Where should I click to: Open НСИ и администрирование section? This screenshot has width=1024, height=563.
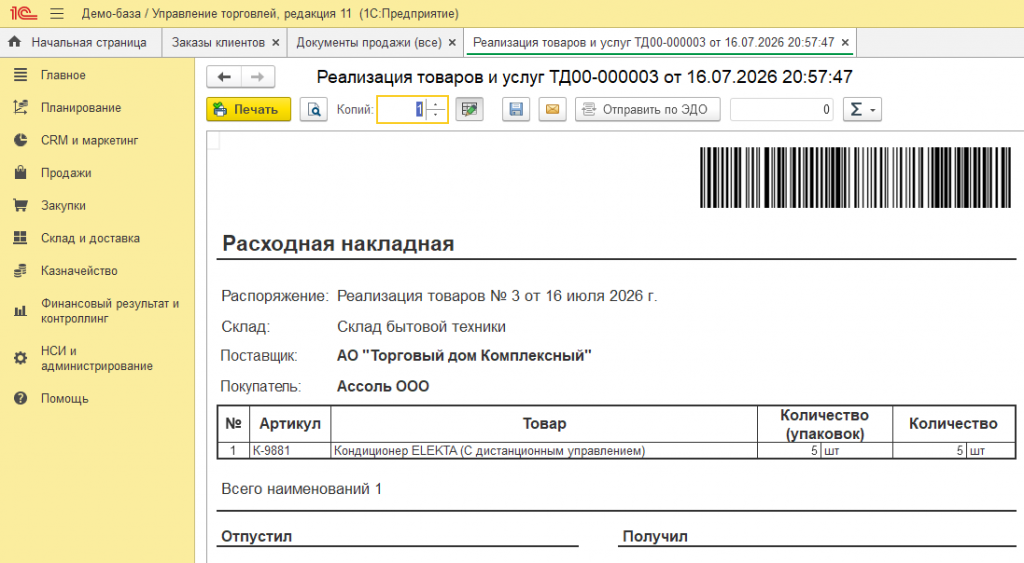(x=97, y=358)
